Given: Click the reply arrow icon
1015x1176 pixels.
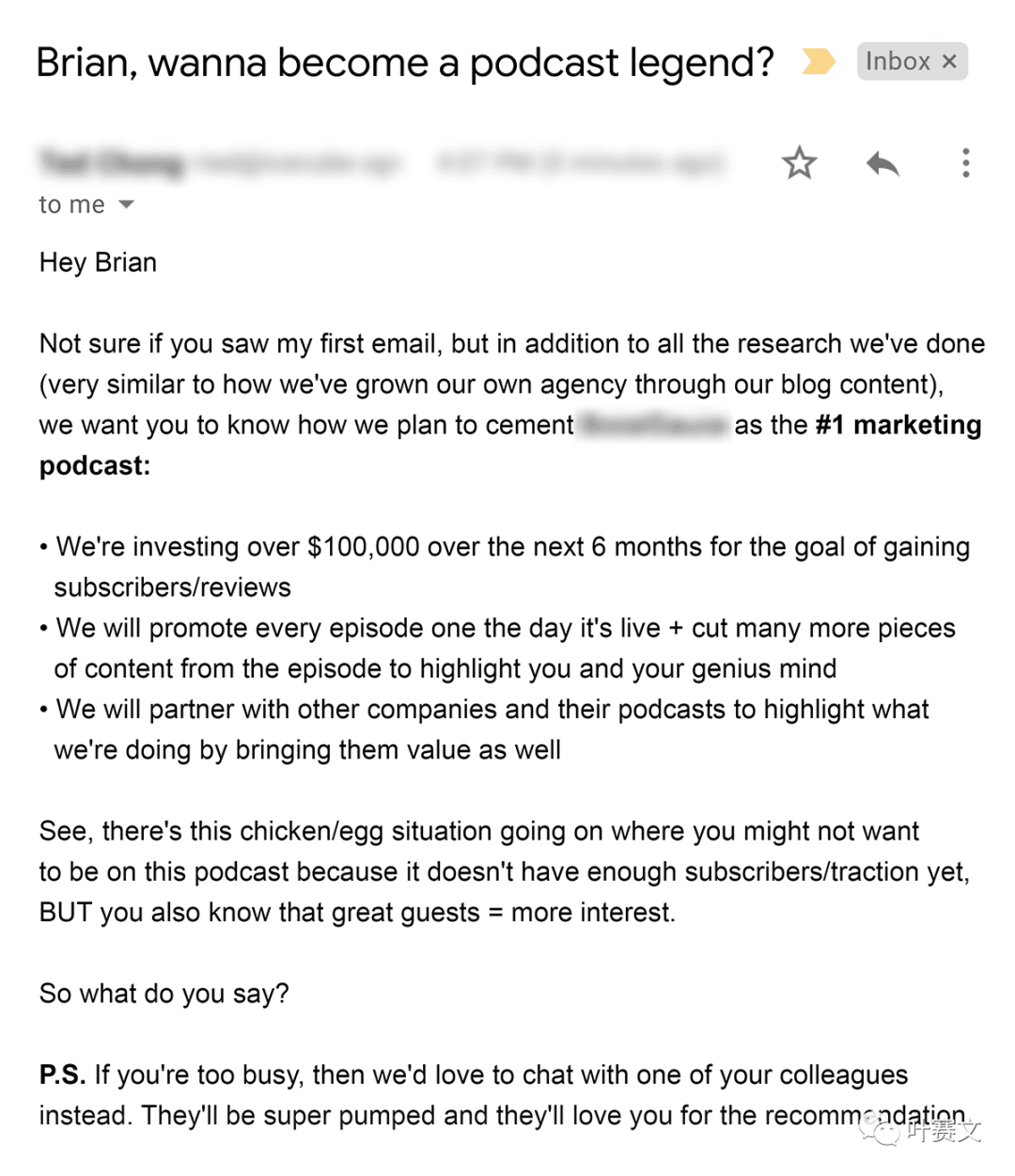Looking at the screenshot, I should (882, 165).
